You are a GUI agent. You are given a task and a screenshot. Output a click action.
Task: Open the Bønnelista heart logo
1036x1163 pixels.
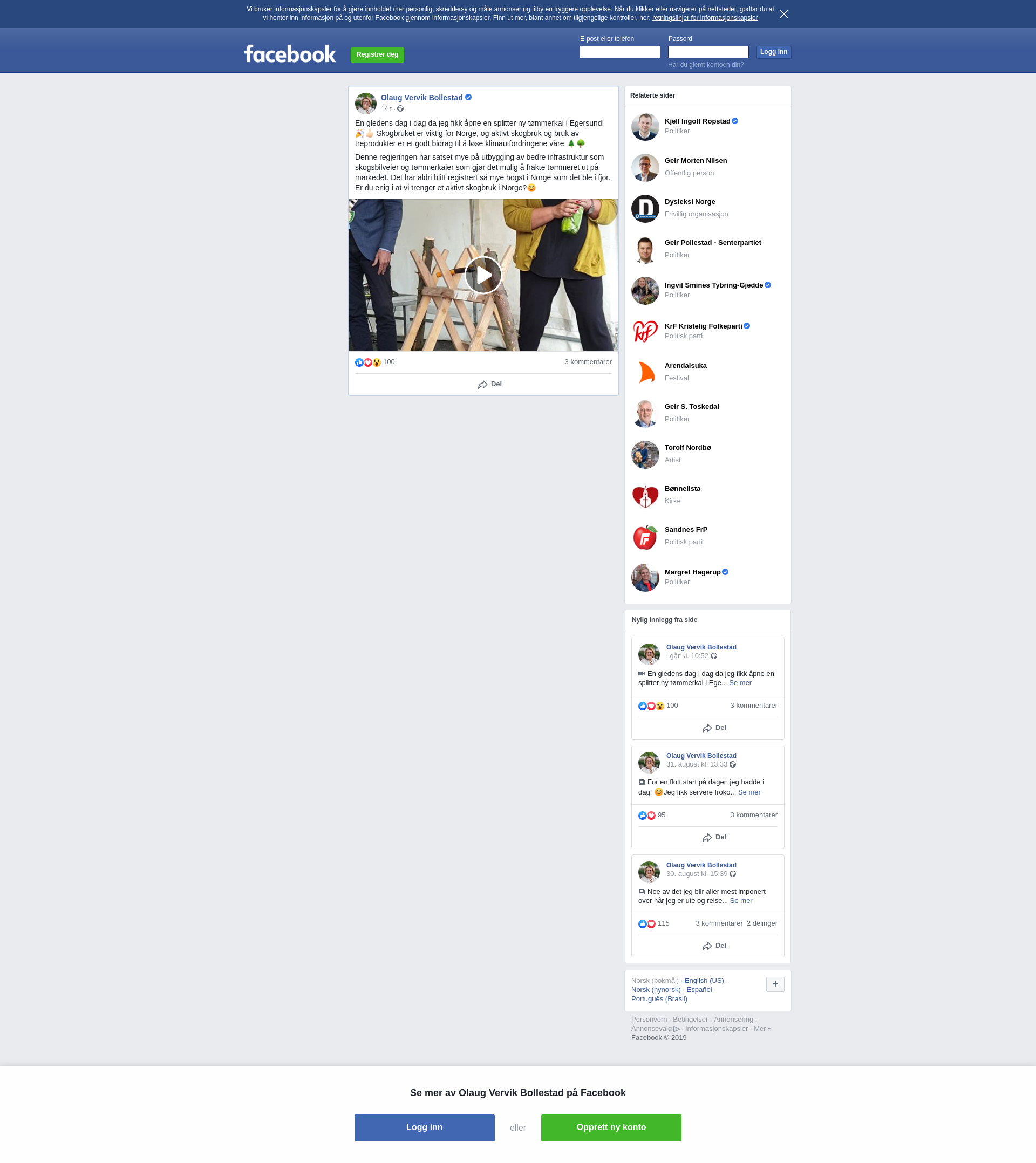[x=645, y=496]
